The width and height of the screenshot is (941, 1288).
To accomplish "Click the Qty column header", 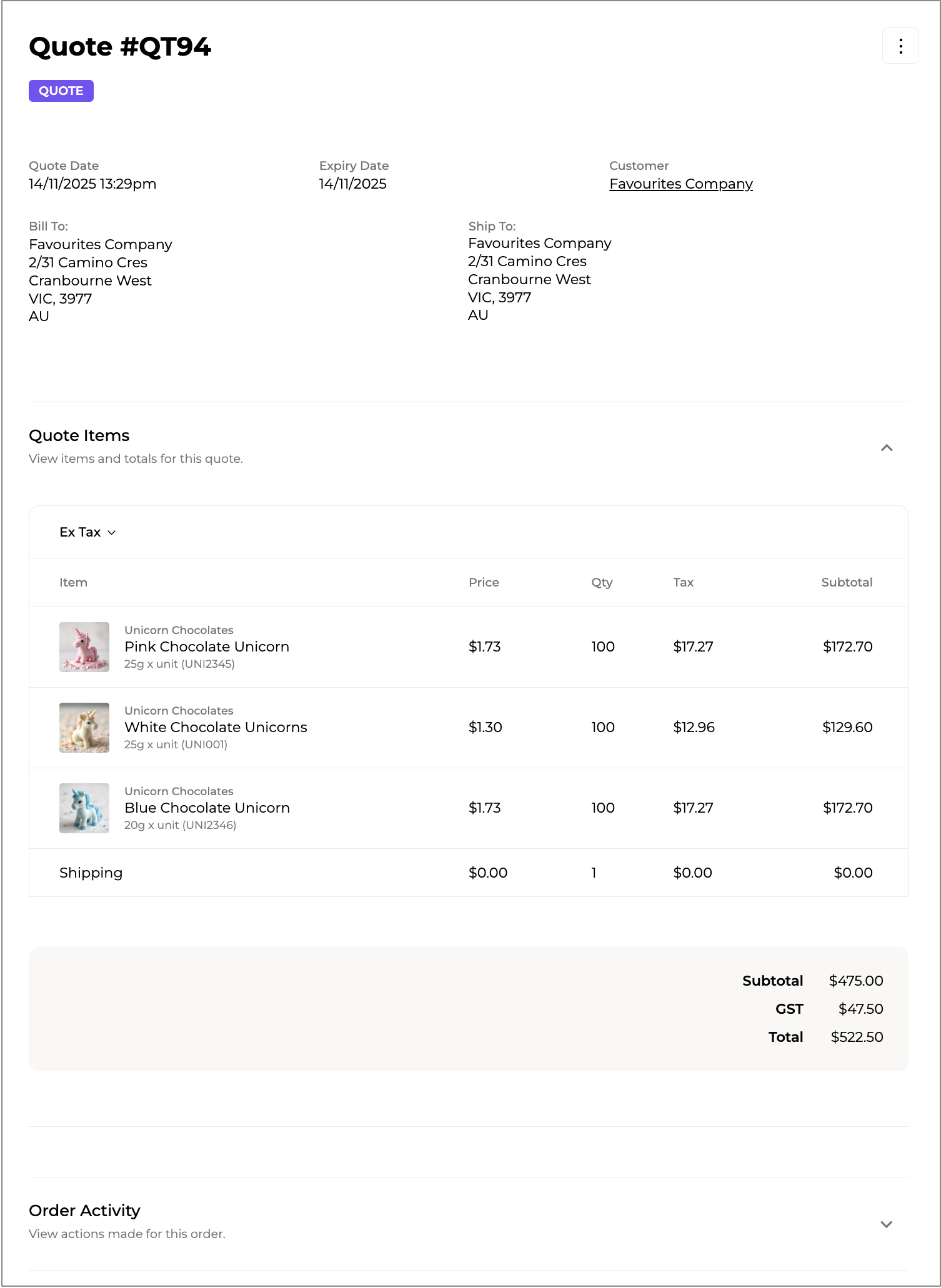I will (x=602, y=582).
